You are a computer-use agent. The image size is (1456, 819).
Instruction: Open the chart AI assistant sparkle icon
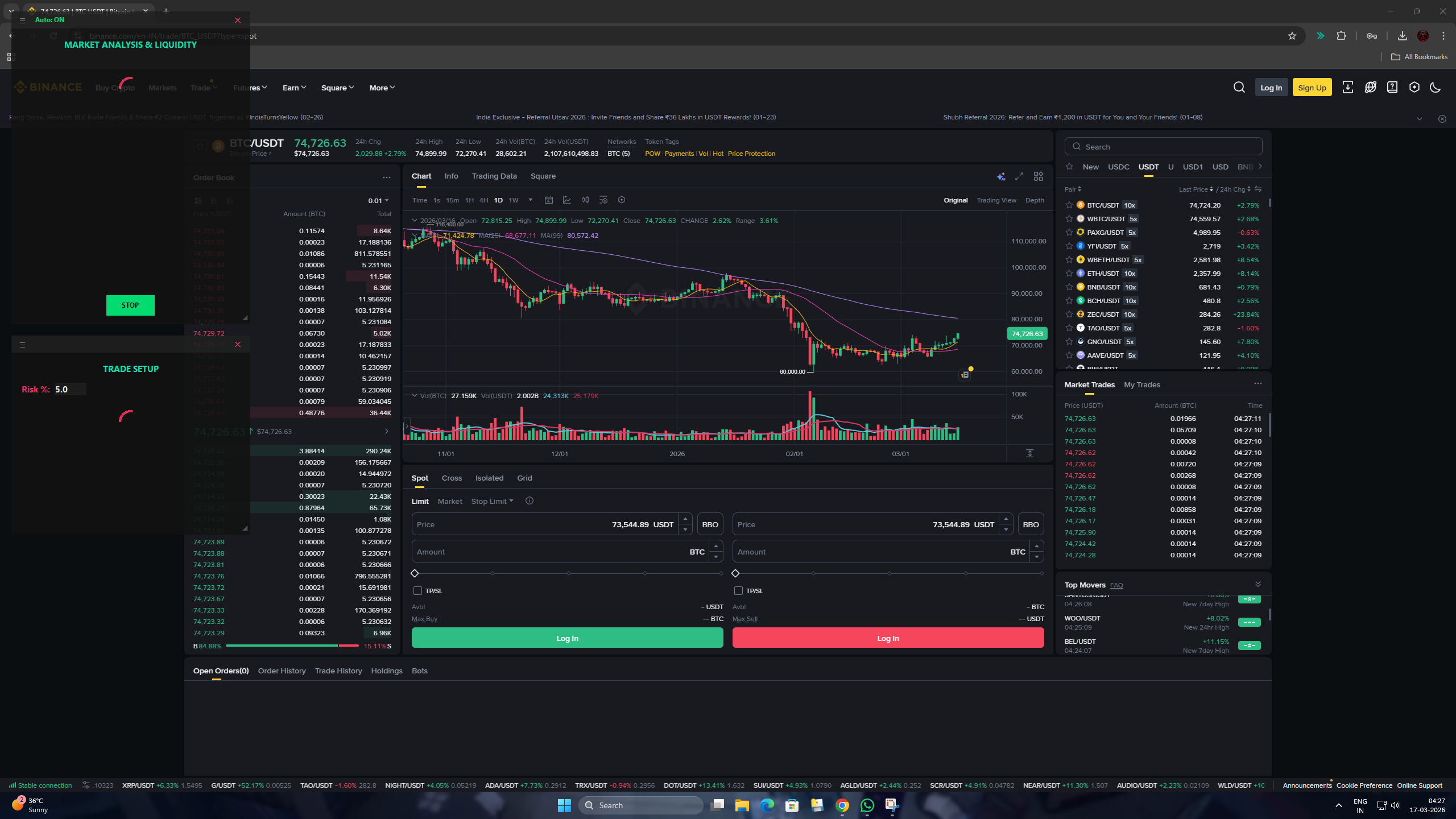1001,177
